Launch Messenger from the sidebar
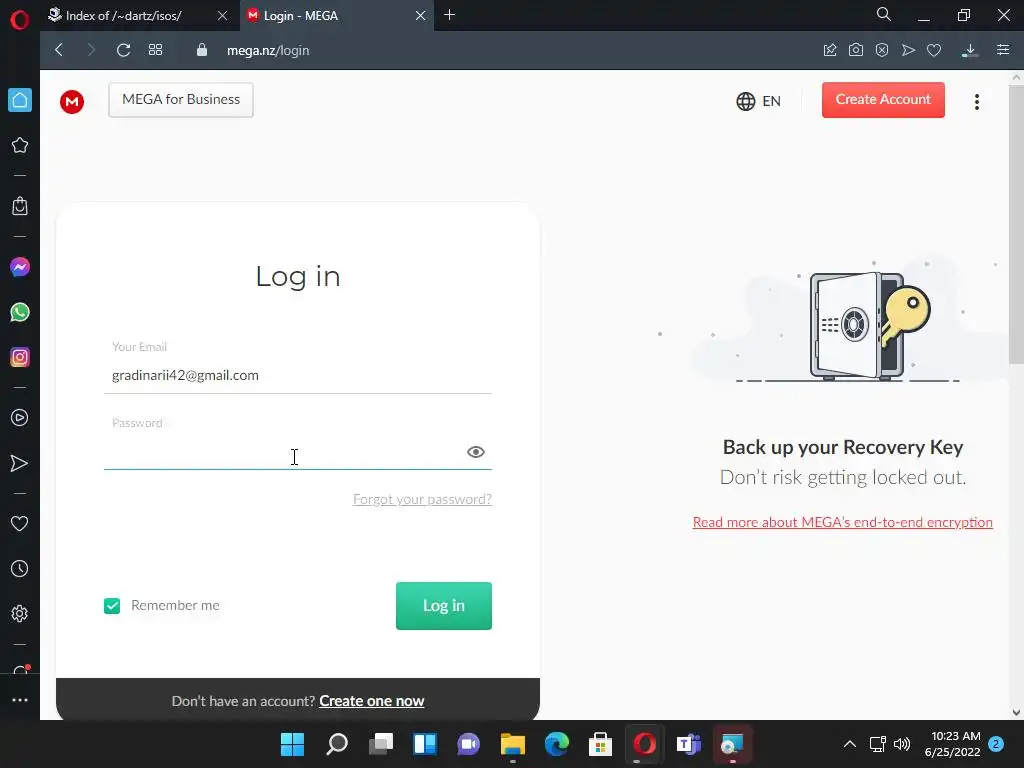Image resolution: width=1024 pixels, height=768 pixels. 20,267
